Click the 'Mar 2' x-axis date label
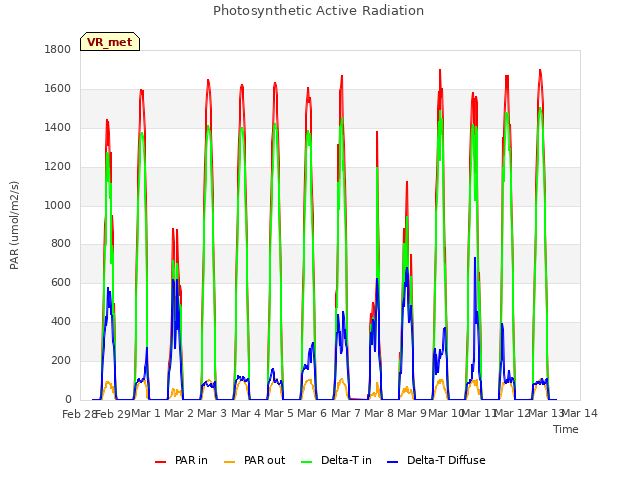The width and height of the screenshot is (640, 480). click(x=179, y=413)
